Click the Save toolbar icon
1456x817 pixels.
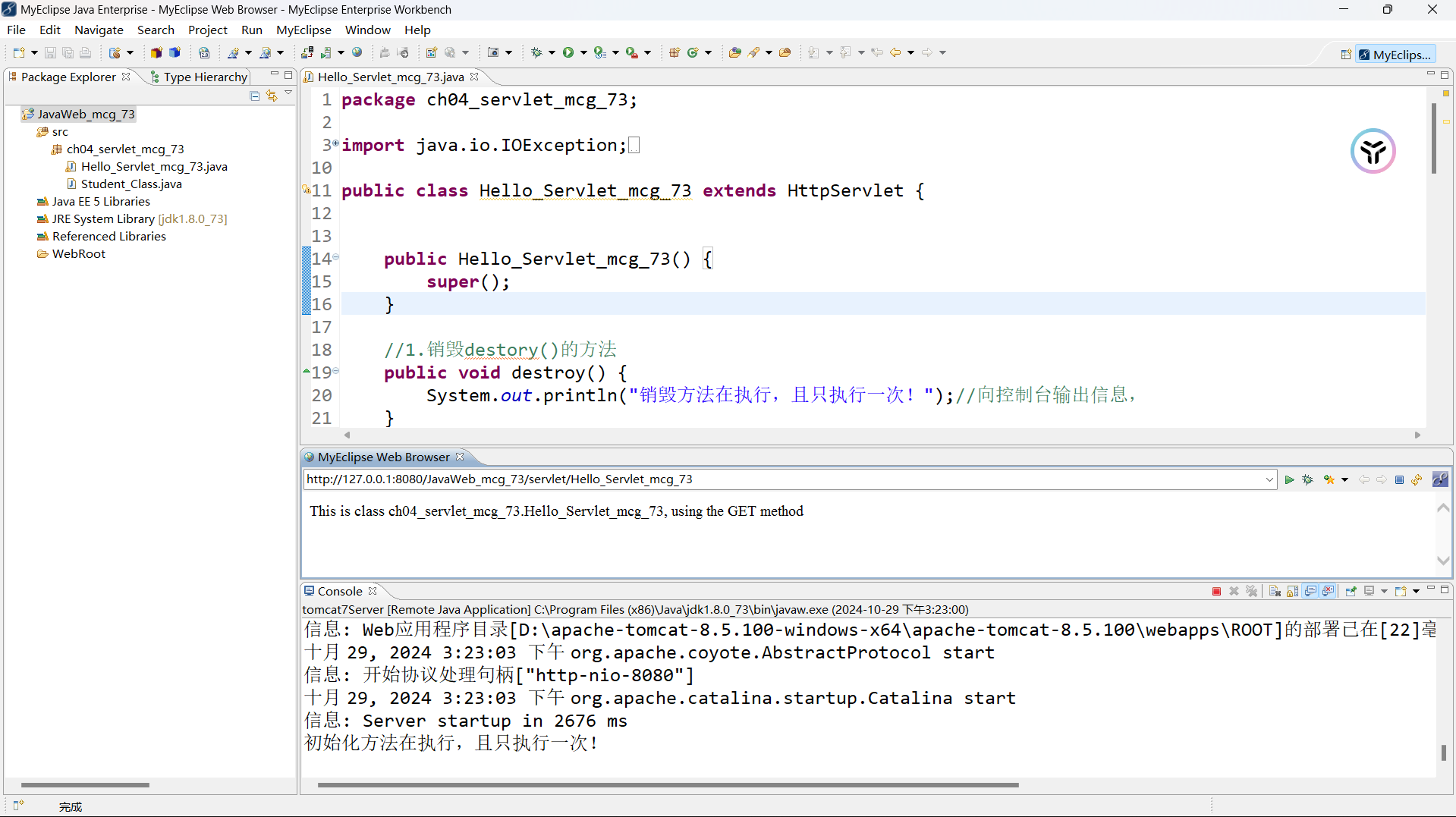50,52
